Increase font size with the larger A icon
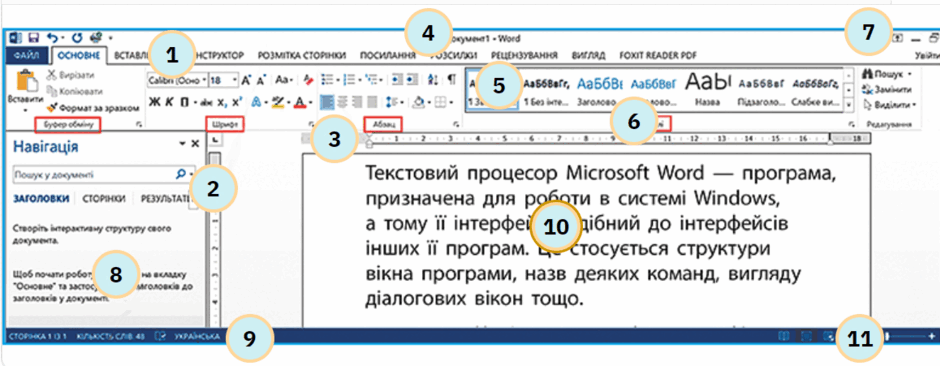Image resolution: width=940 pixels, height=366 pixels. 246,80
